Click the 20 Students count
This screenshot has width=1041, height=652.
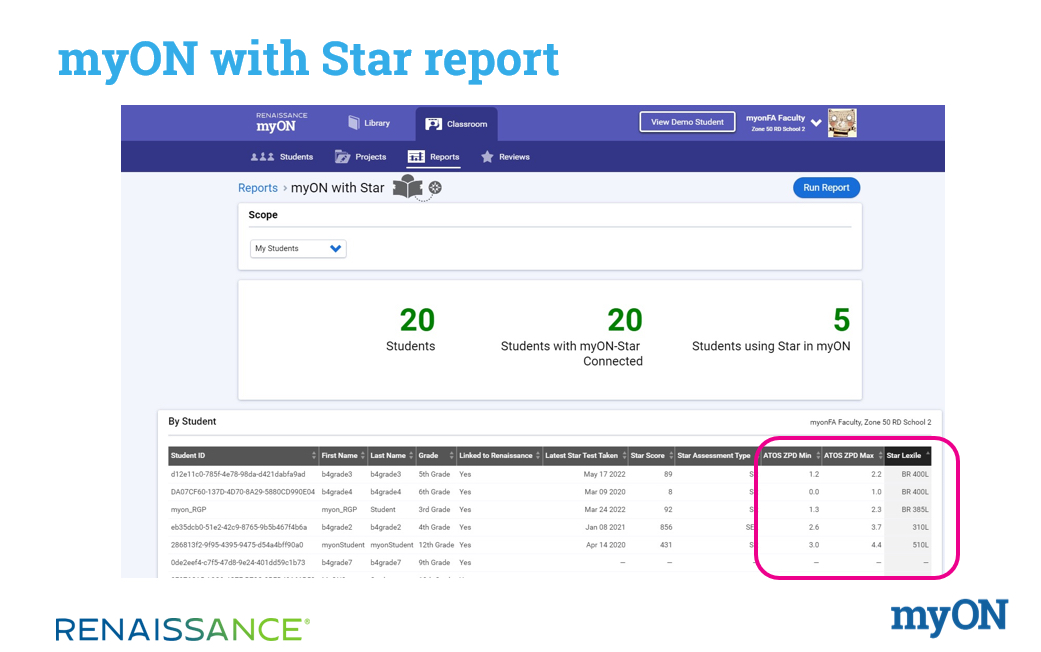[417, 320]
